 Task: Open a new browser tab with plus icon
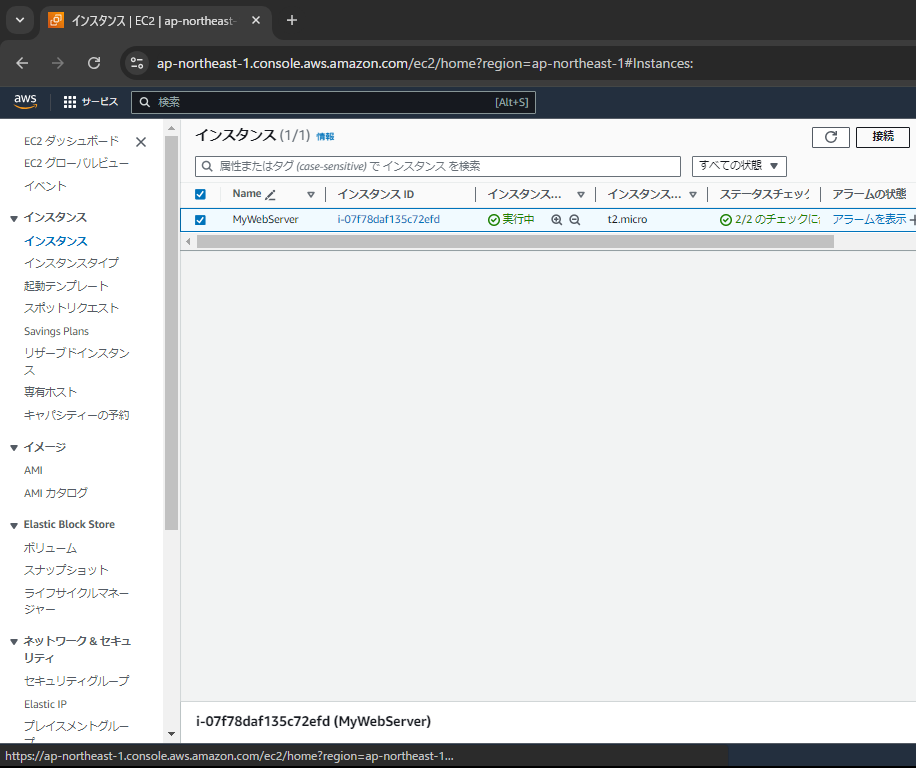292,20
